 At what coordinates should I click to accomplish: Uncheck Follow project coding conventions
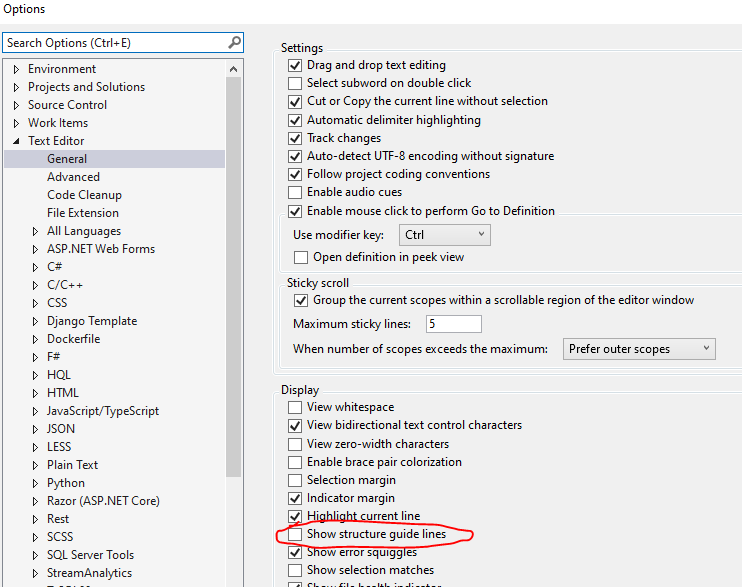(295, 174)
